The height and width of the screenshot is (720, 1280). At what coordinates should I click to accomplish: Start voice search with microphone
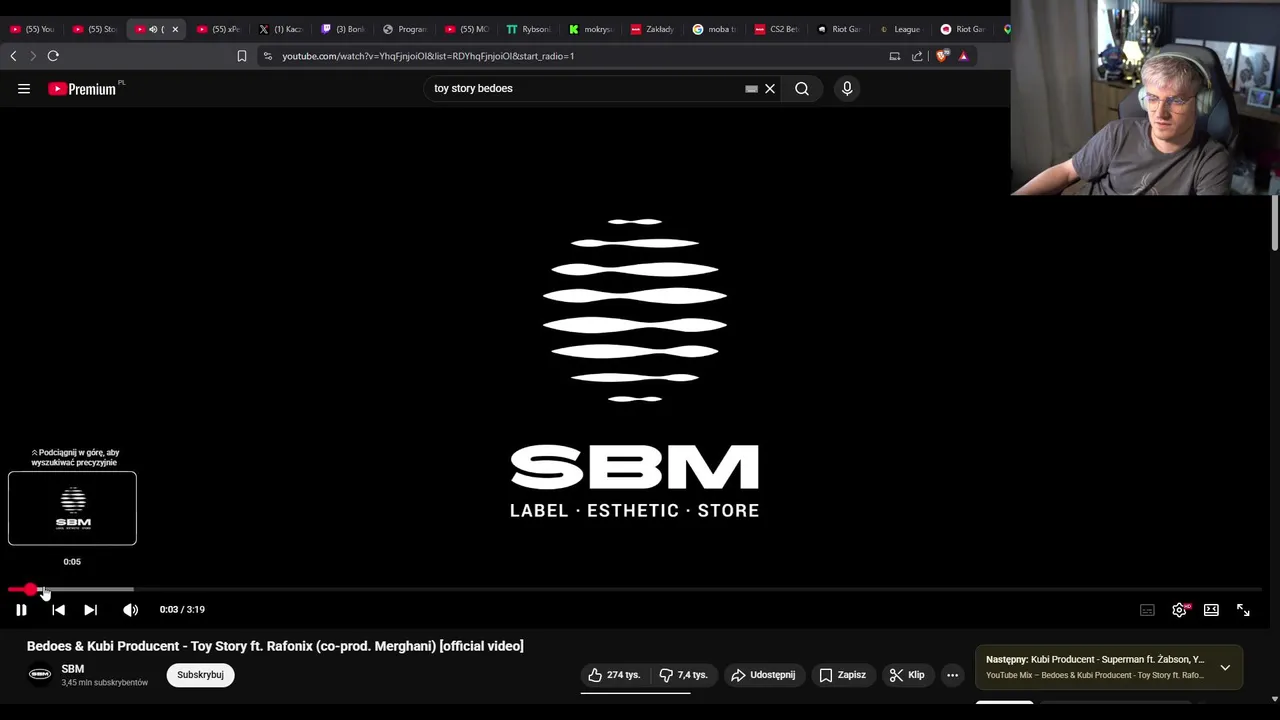pos(847,89)
